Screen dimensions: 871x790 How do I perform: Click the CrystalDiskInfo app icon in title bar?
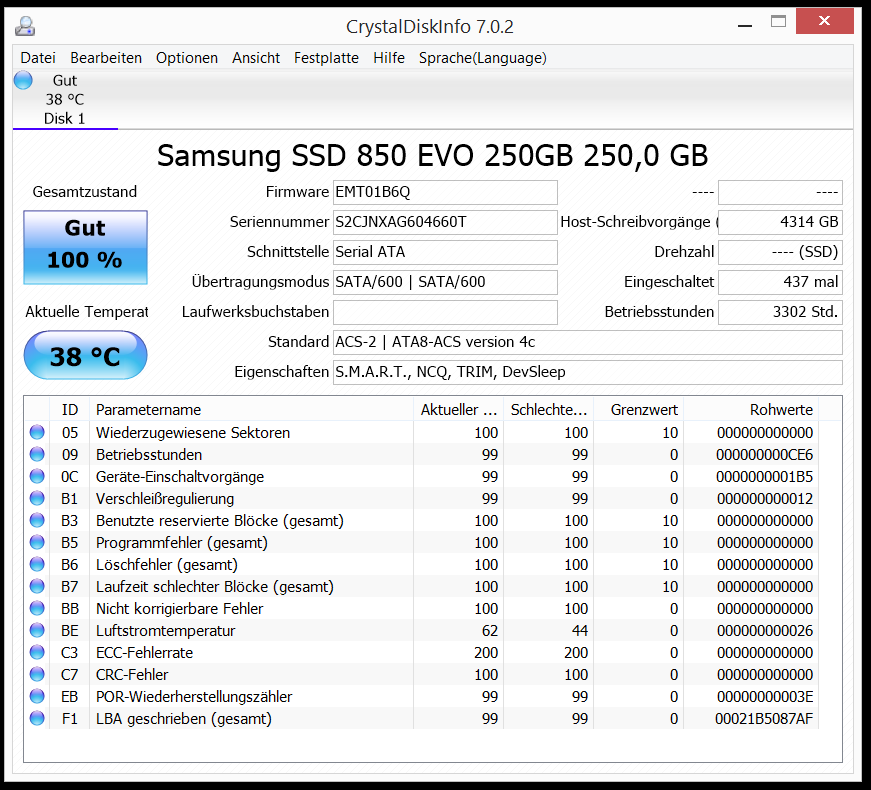[25, 26]
